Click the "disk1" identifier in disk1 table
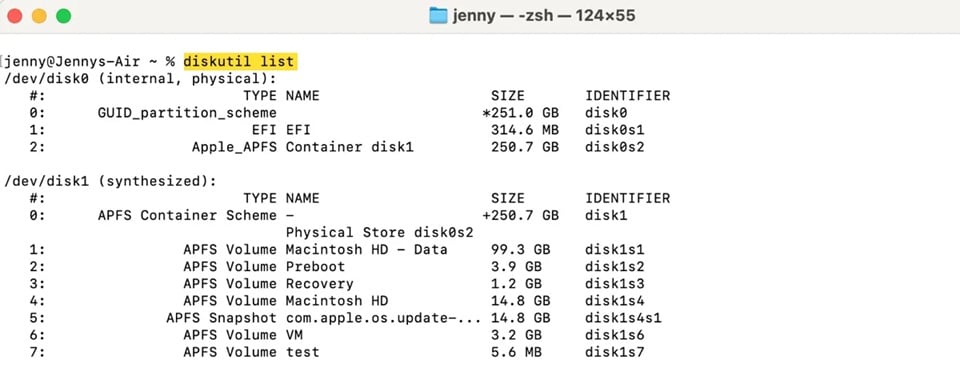The width and height of the screenshot is (960, 367). click(606, 216)
